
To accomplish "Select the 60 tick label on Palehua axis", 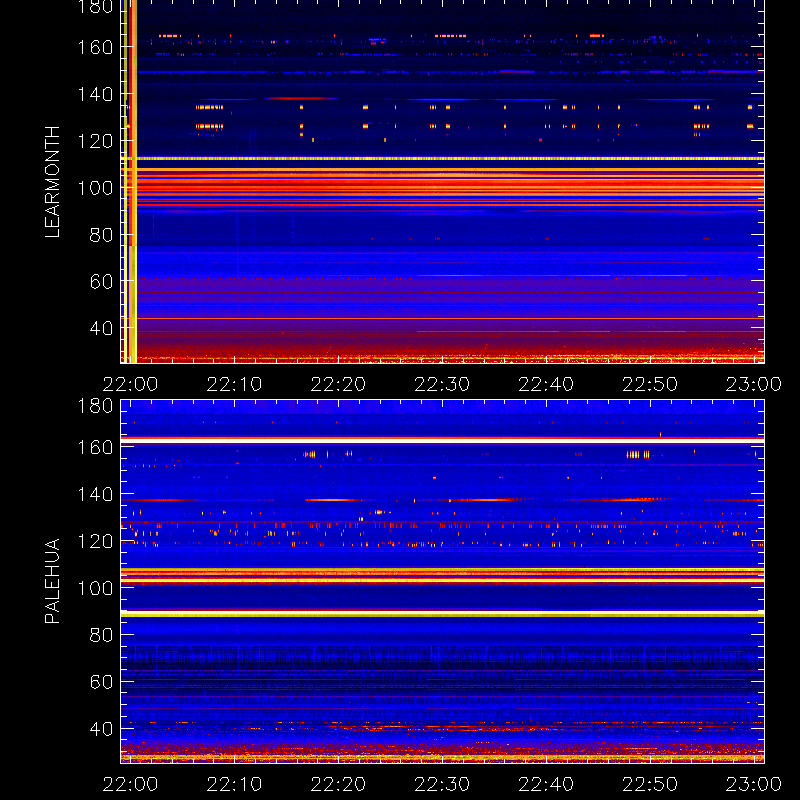I will (101, 681).
